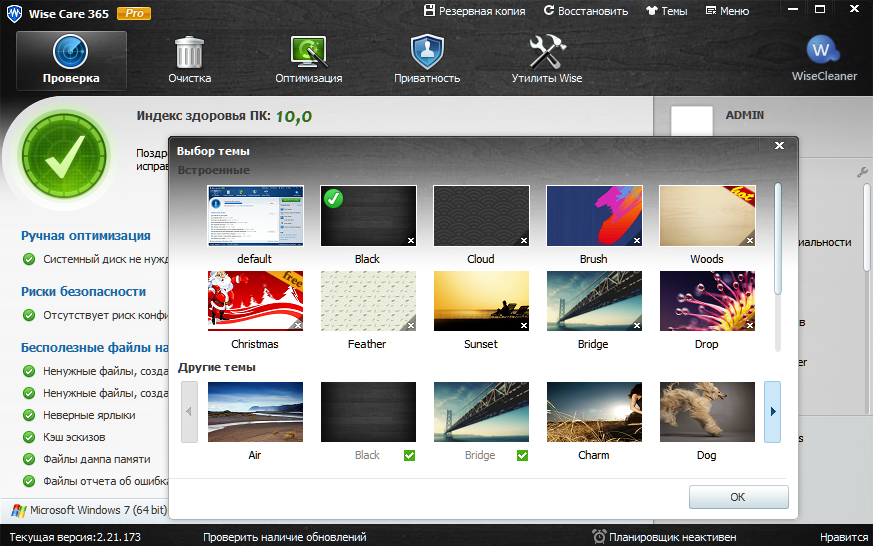Open Ручная оптимизация section heading
The width and height of the screenshot is (873, 546).
tap(86, 235)
